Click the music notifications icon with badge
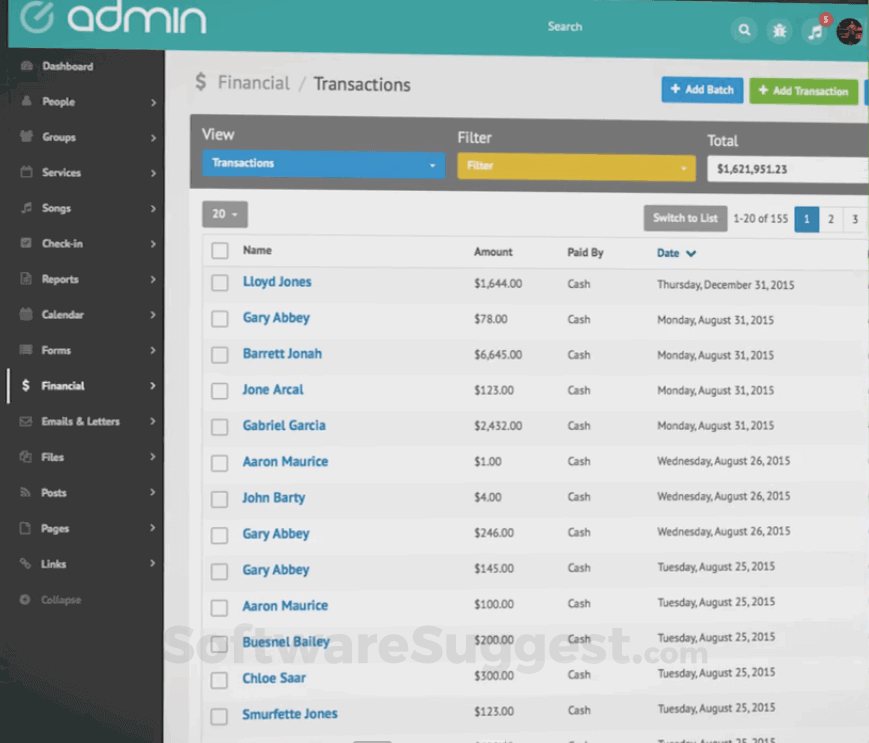 (x=813, y=31)
